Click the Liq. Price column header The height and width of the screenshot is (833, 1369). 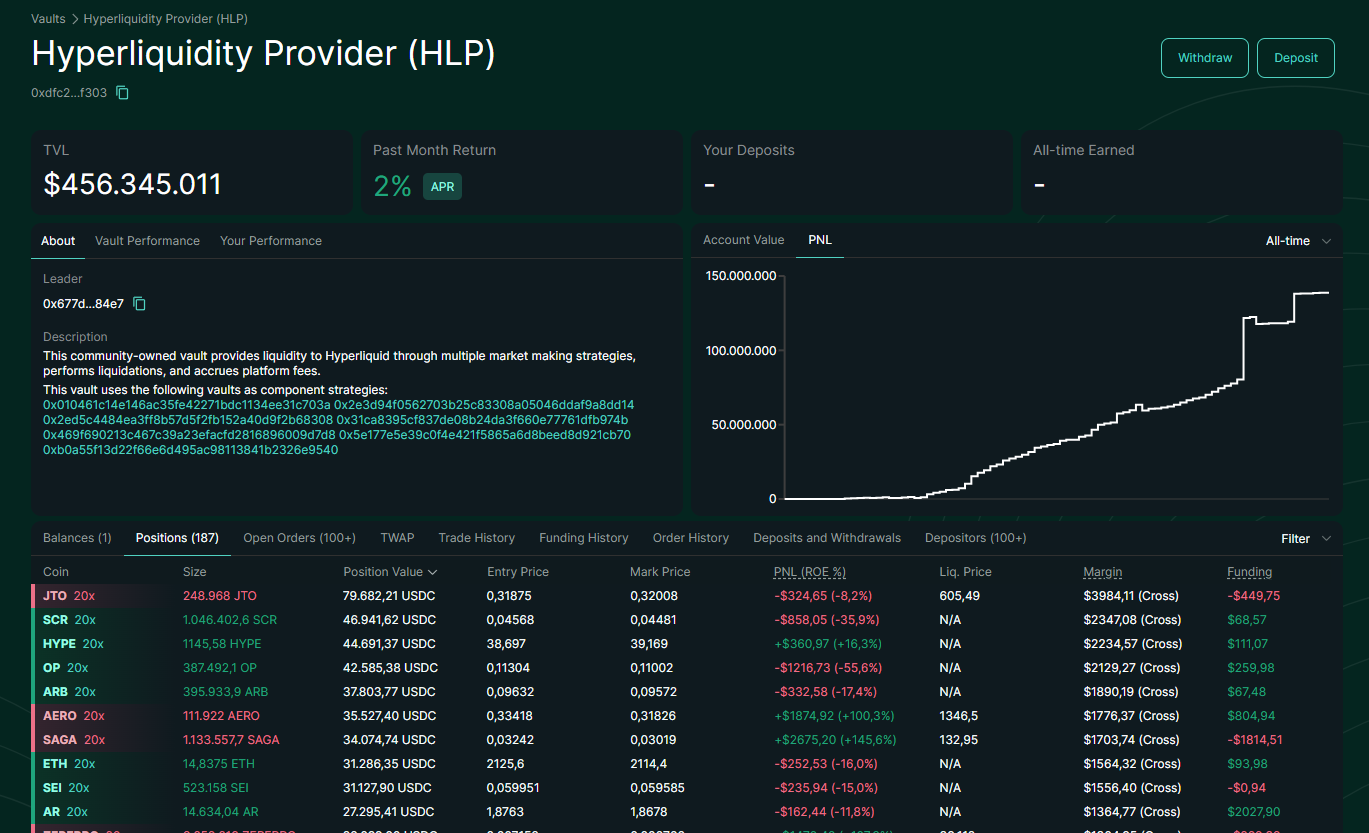966,572
